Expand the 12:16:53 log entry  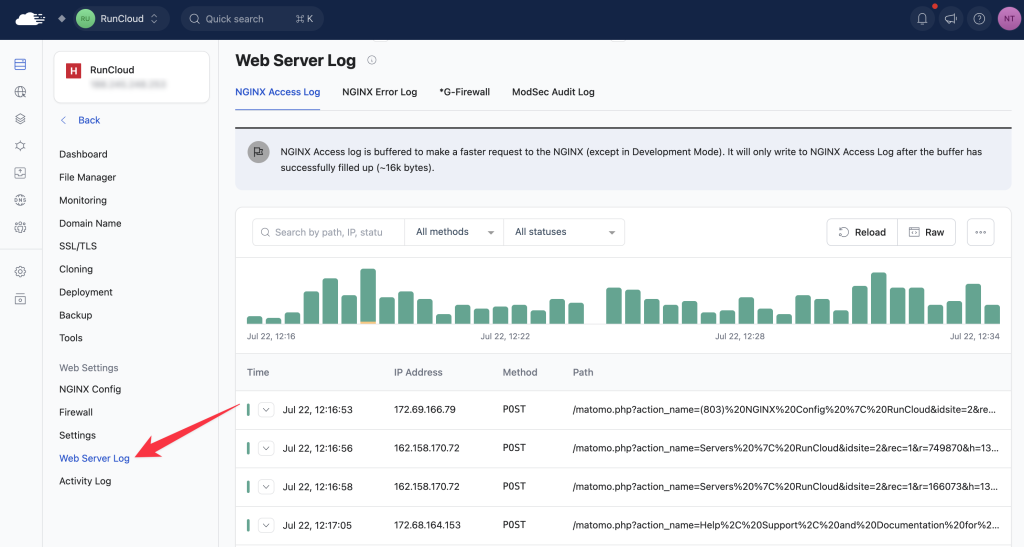tap(266, 410)
